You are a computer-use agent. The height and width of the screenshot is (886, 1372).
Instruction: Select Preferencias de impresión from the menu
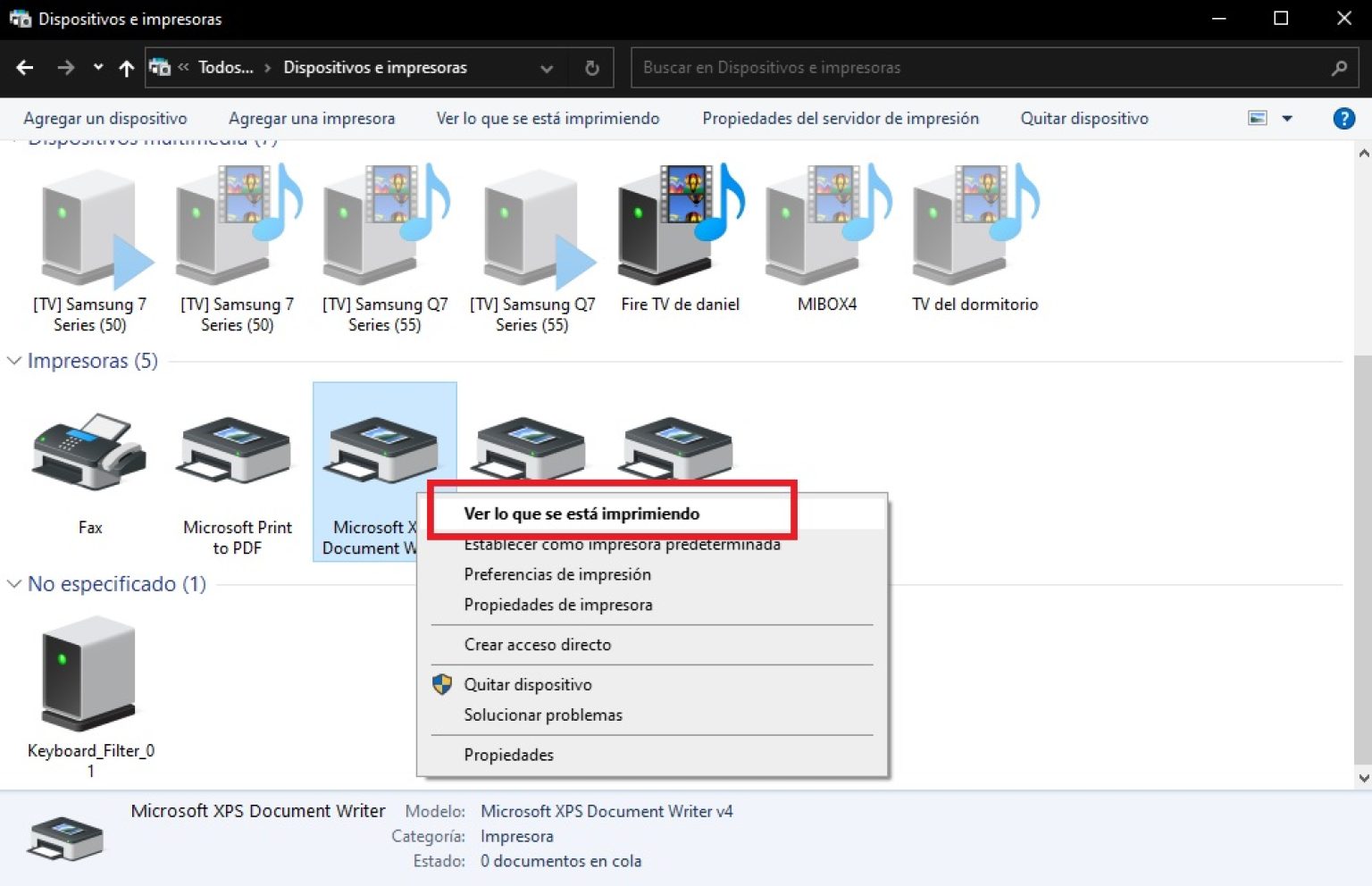click(x=557, y=574)
